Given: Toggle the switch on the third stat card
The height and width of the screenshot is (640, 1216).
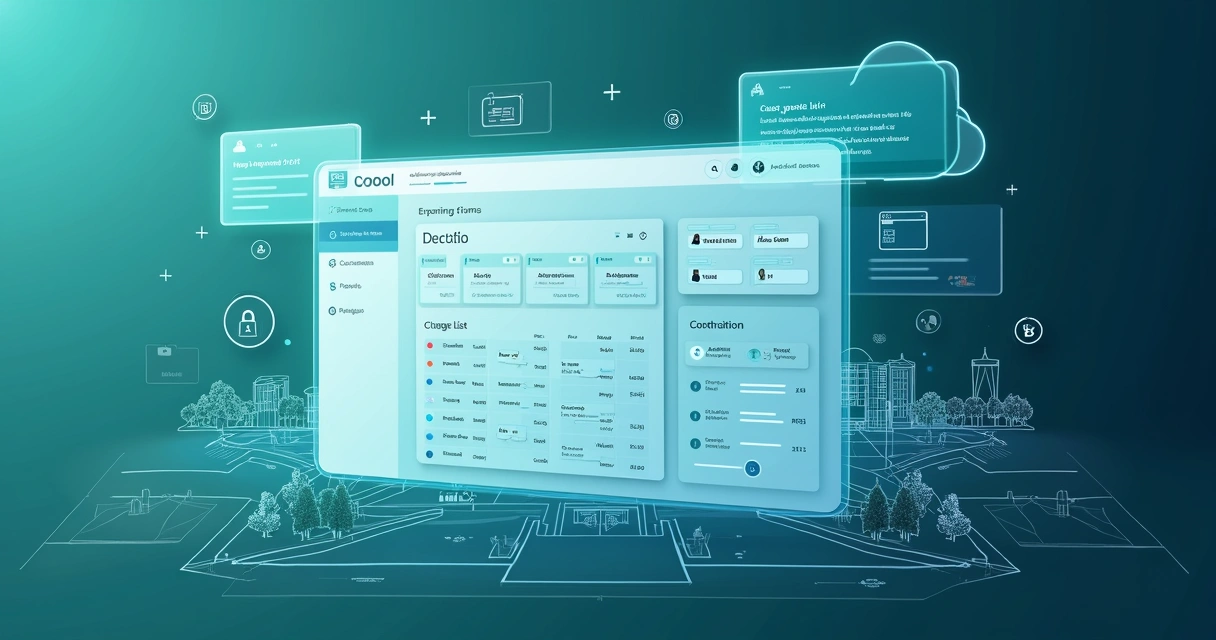Looking at the screenshot, I should pyautogui.click(x=575, y=260).
